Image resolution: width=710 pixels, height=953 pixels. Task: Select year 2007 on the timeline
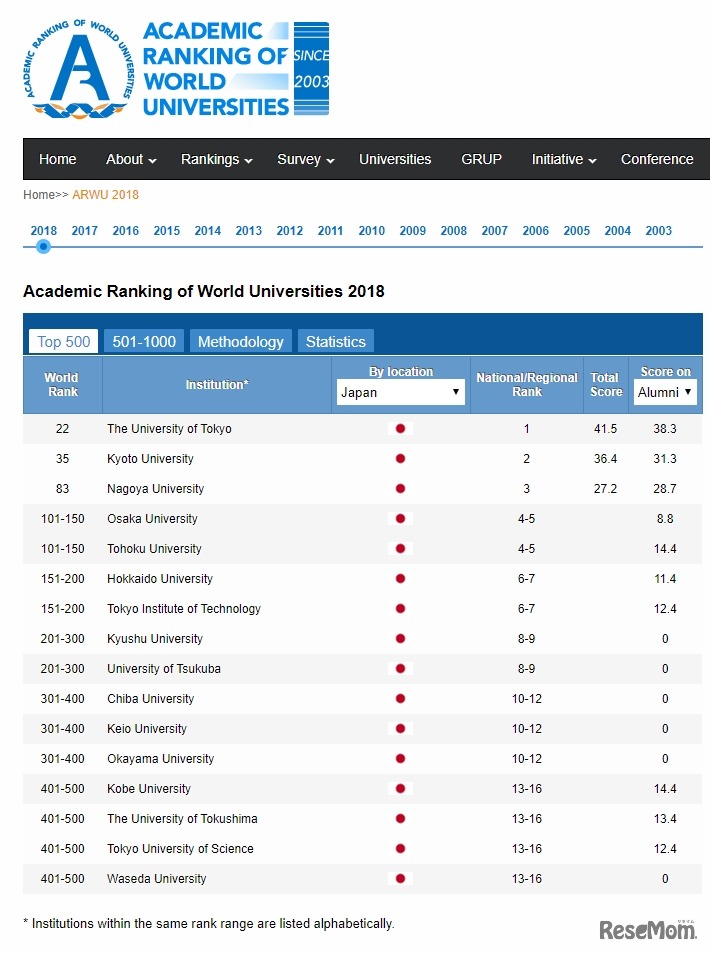pyautogui.click(x=494, y=231)
